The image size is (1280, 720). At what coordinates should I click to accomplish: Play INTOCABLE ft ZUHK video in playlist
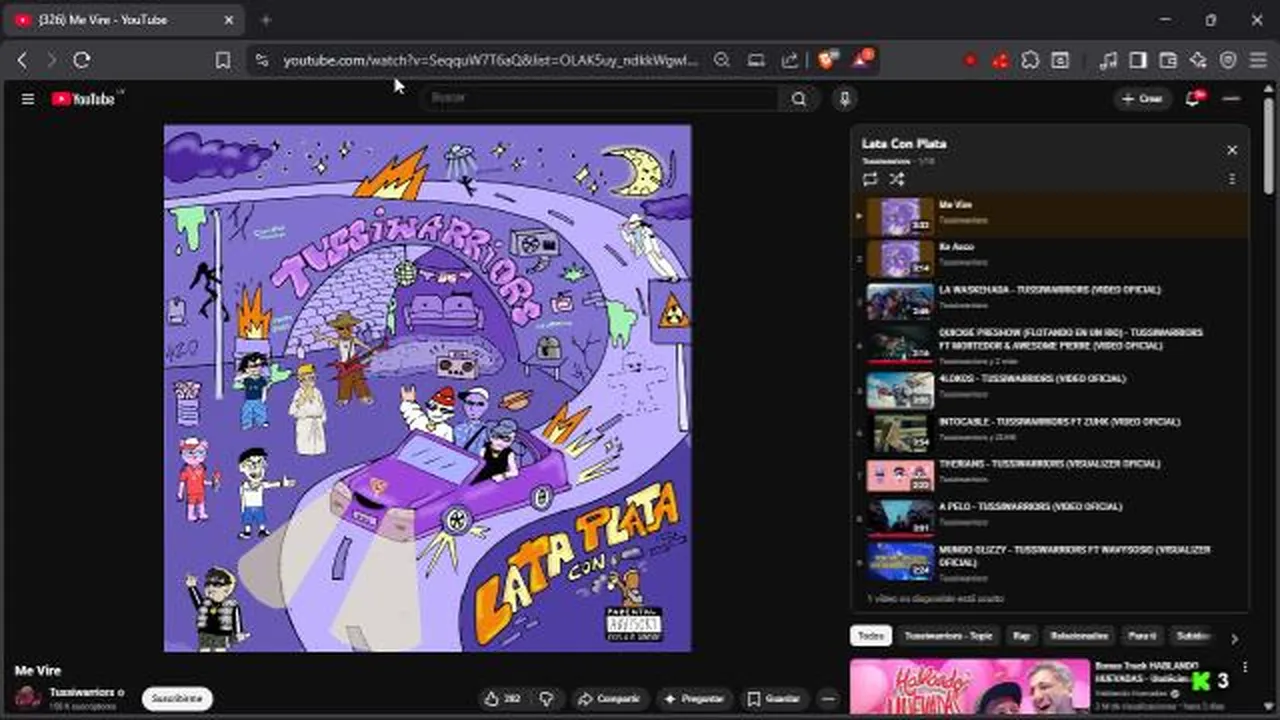[x=1050, y=432]
